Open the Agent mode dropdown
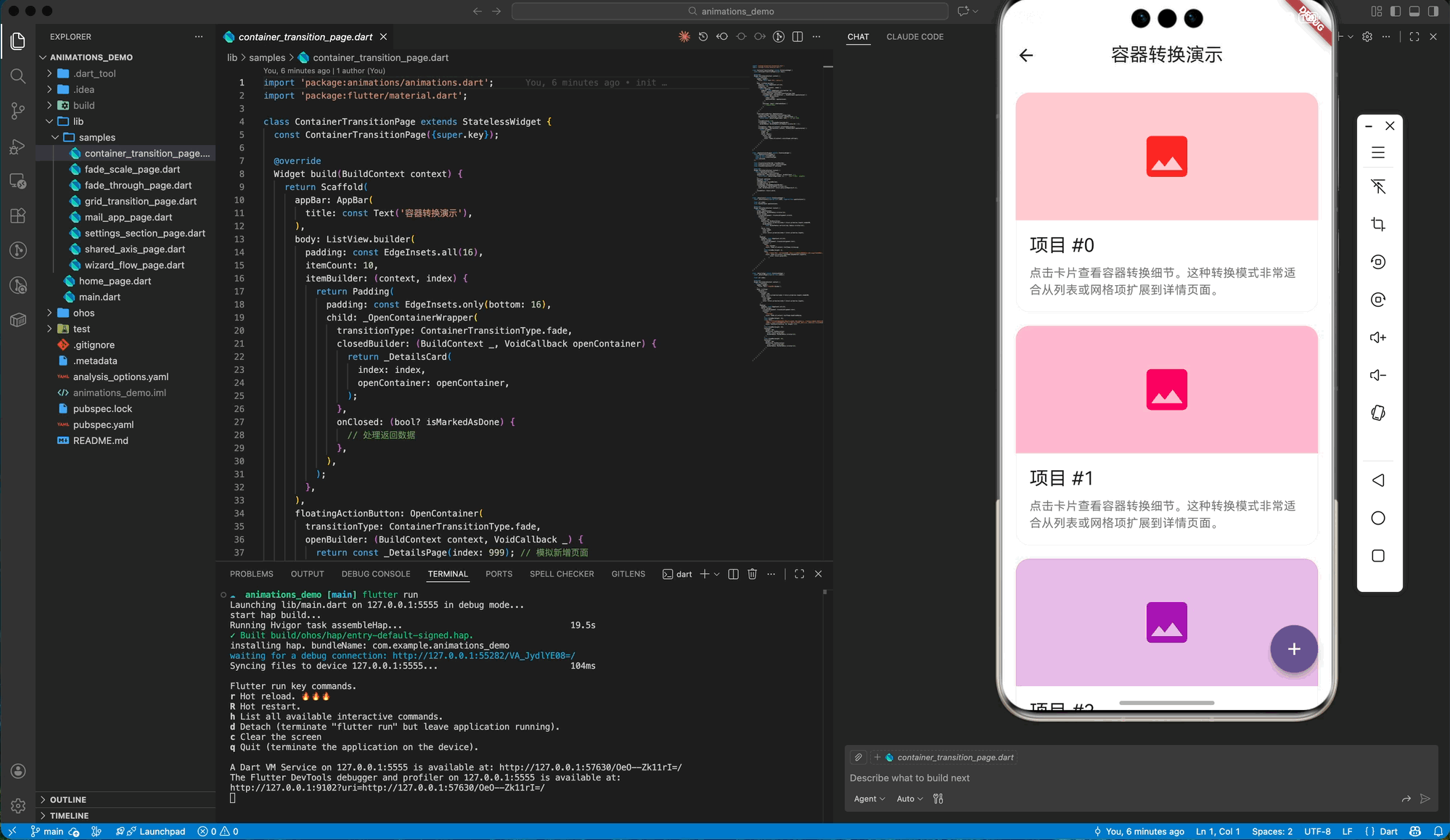Screen dimensions: 1450x840 tap(869, 799)
